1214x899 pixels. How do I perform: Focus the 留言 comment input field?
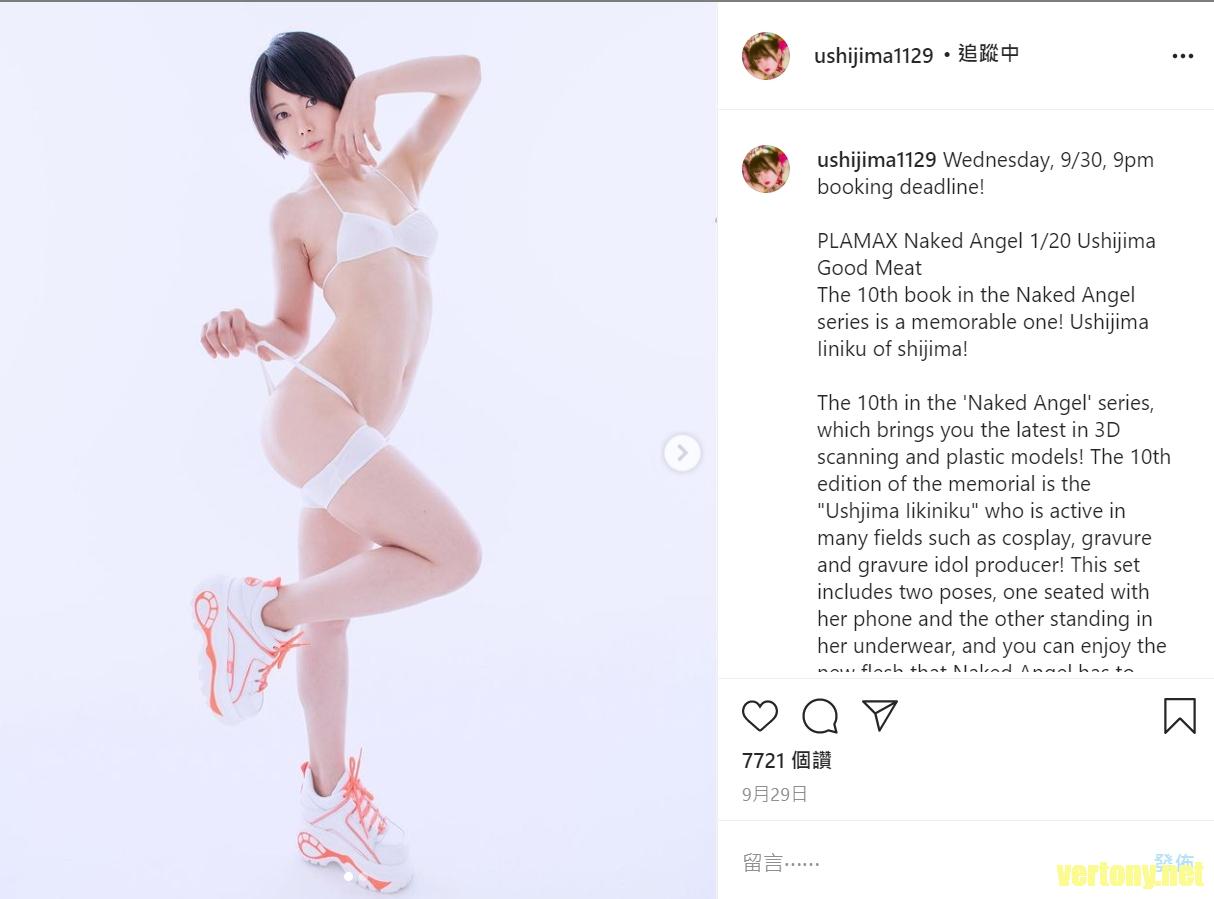[940, 862]
